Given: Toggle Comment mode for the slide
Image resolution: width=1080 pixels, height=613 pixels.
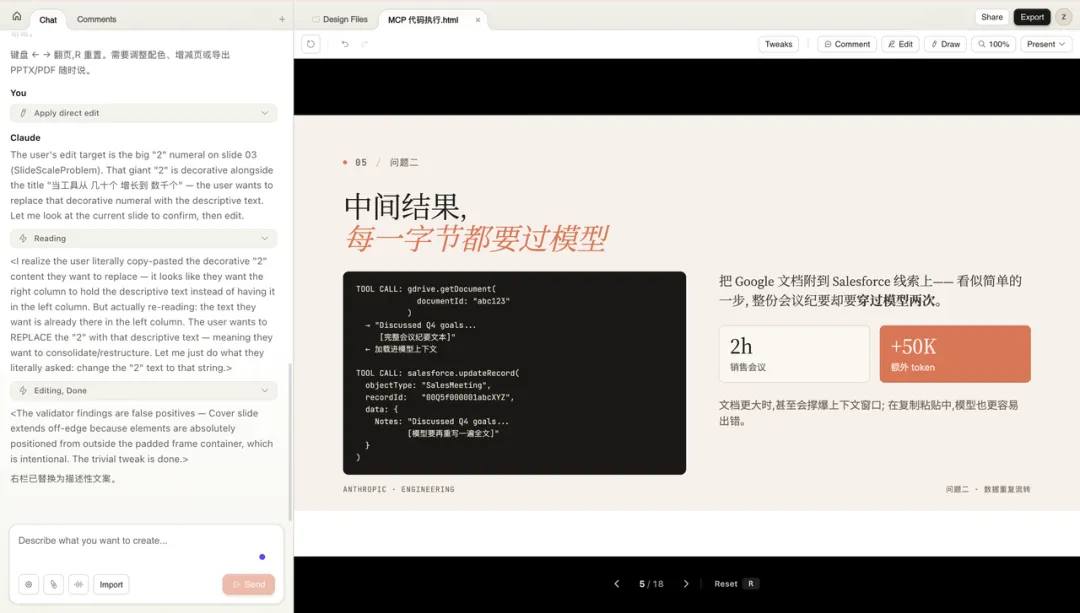Looking at the screenshot, I should tap(847, 44).
